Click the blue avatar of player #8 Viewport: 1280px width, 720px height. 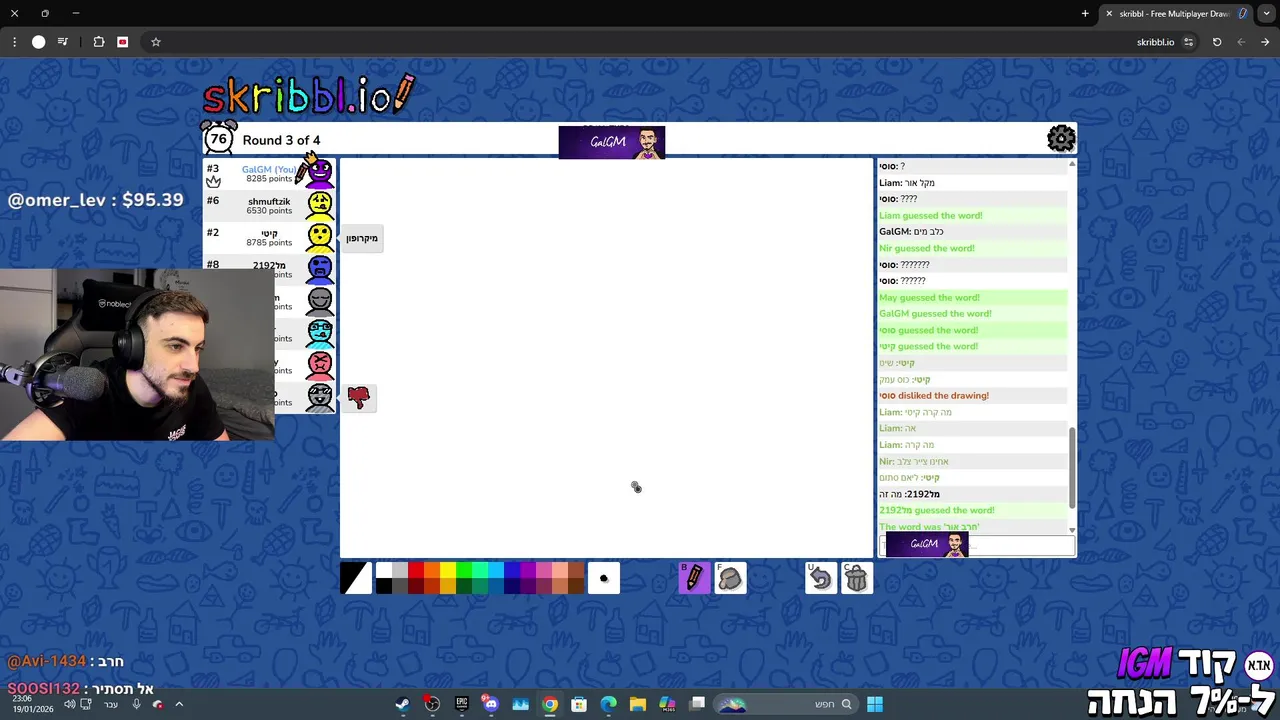320,269
